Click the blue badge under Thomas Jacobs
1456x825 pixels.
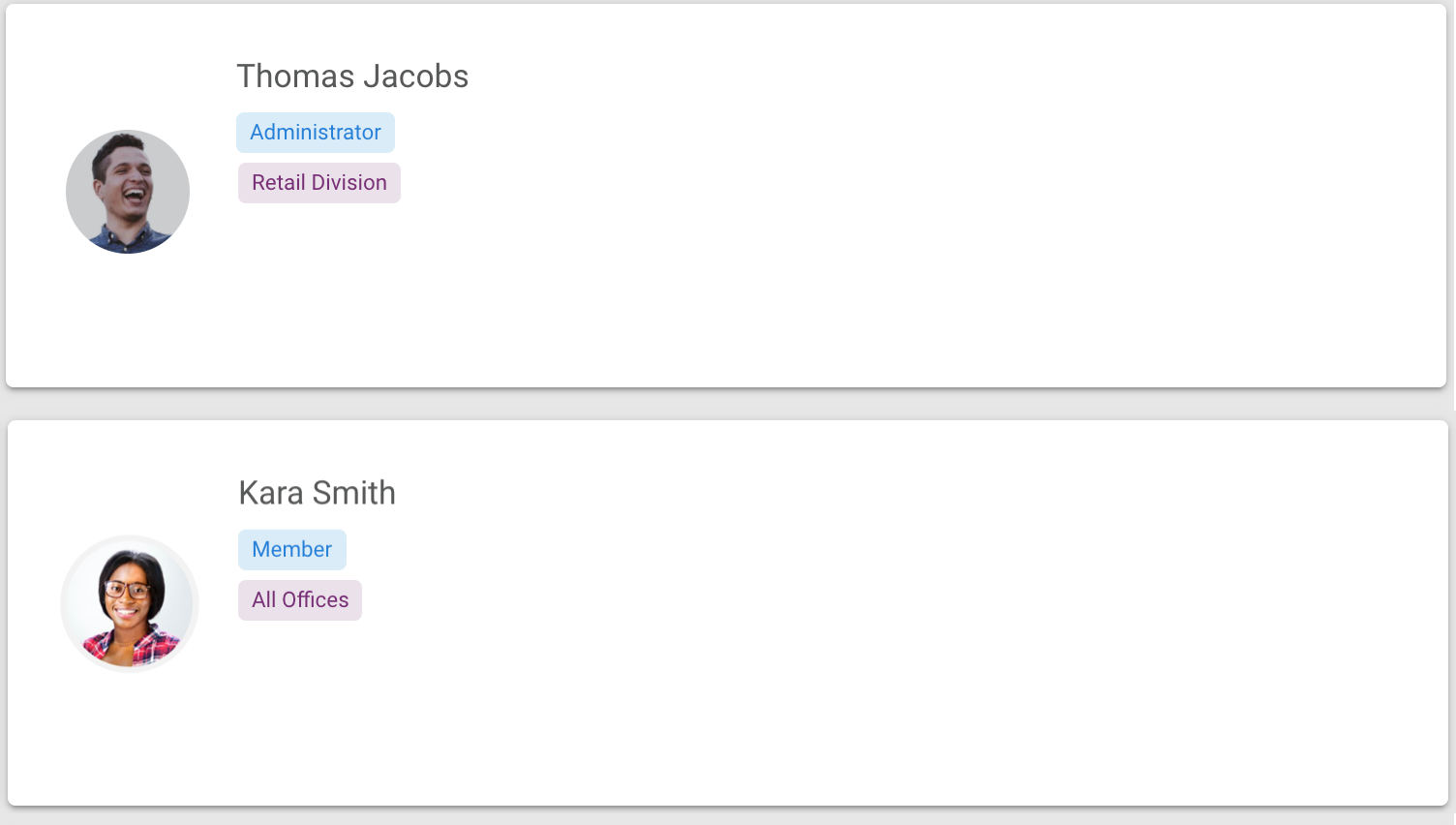pyautogui.click(x=316, y=133)
